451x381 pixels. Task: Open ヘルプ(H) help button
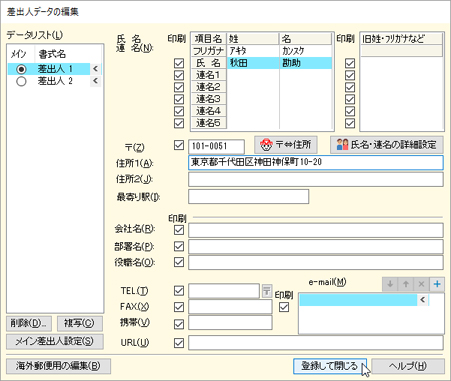(408, 366)
